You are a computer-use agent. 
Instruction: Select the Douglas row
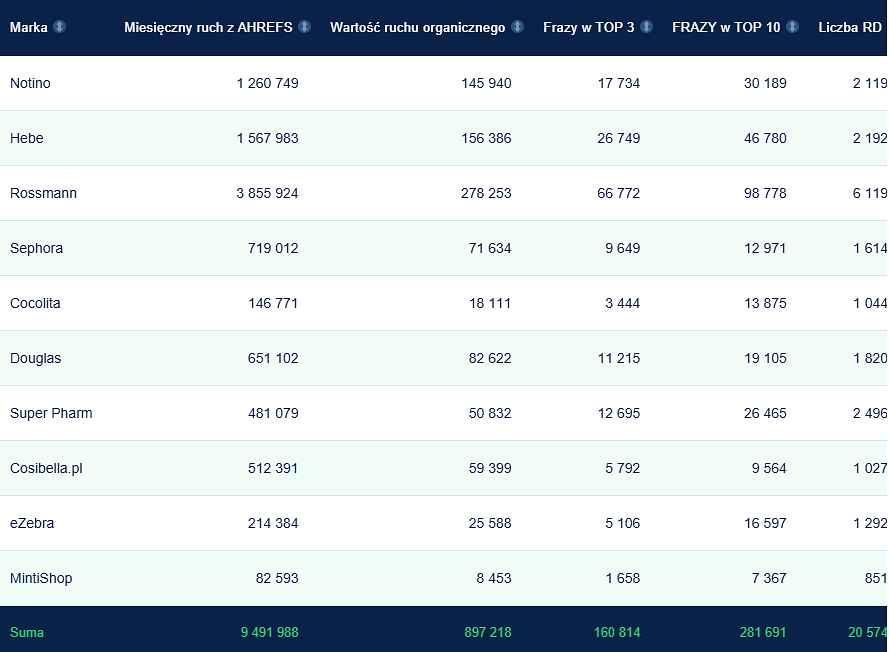click(443, 358)
